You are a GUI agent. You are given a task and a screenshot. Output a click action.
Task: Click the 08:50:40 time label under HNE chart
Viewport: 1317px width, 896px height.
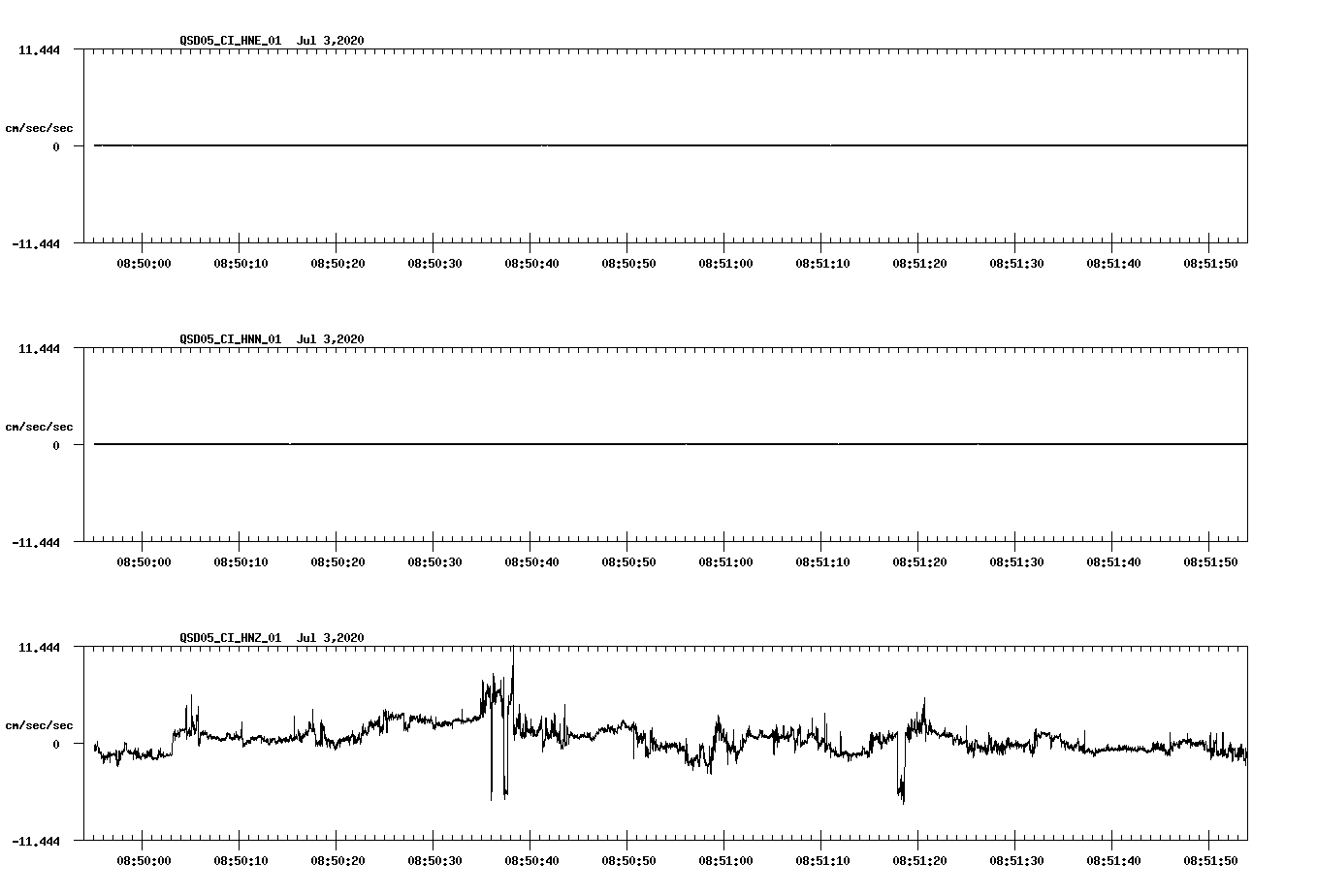tap(531, 264)
